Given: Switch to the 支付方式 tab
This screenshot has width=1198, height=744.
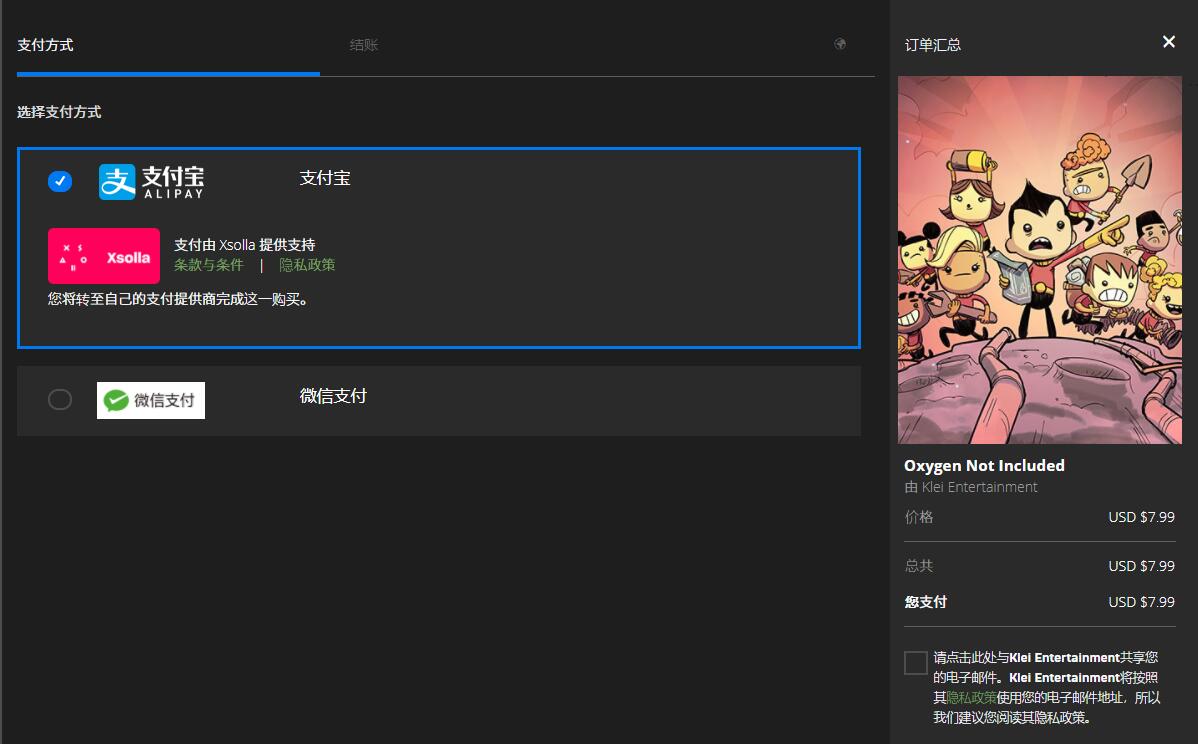Looking at the screenshot, I should 45,45.
